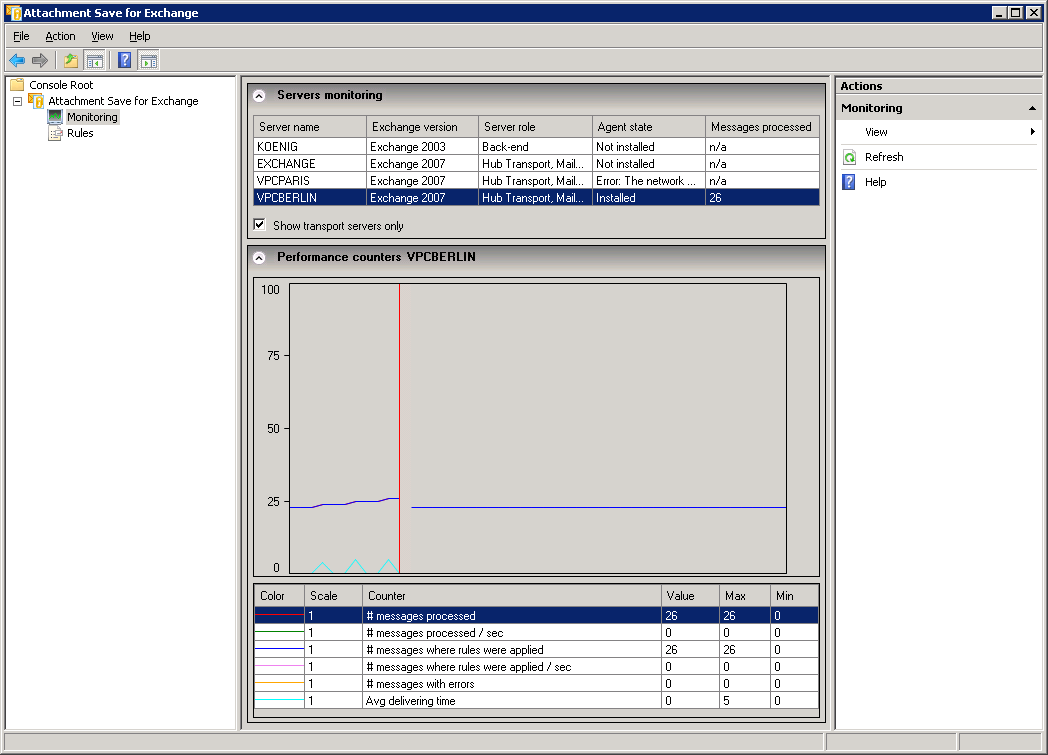Open the Action menu
Image resolution: width=1048 pixels, height=755 pixels.
coord(60,36)
